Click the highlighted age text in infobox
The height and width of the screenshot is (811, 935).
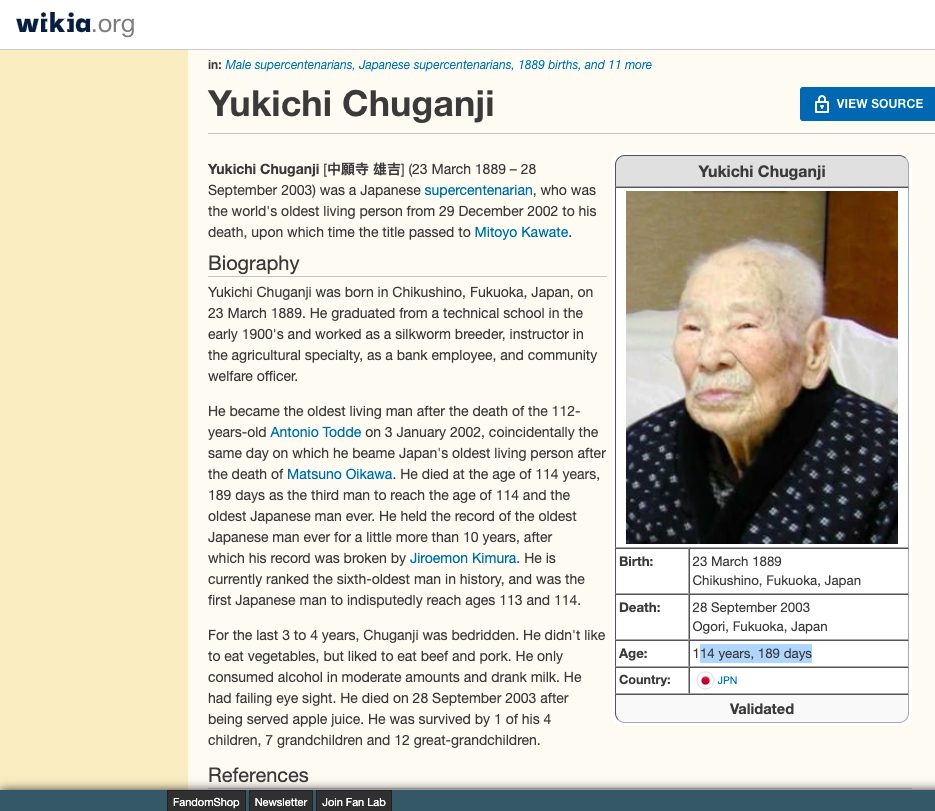[x=755, y=654]
